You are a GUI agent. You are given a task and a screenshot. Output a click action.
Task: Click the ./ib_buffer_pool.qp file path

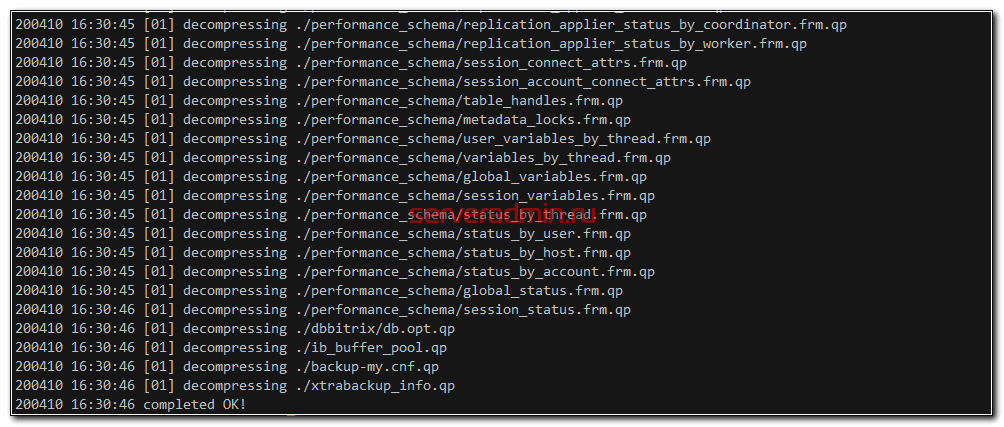371,348
